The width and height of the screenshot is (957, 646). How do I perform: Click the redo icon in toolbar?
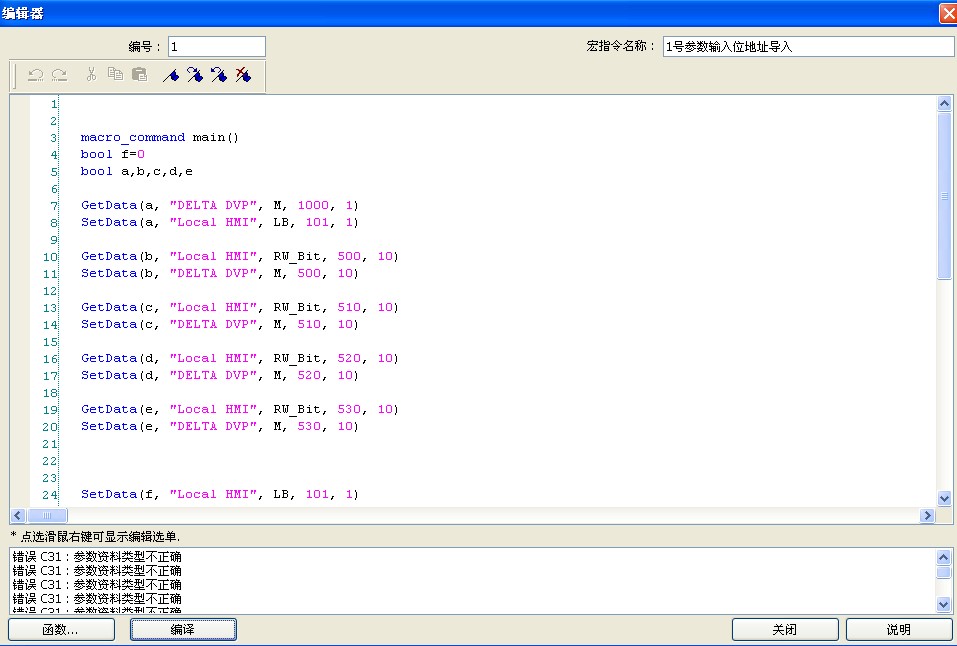[x=59, y=75]
